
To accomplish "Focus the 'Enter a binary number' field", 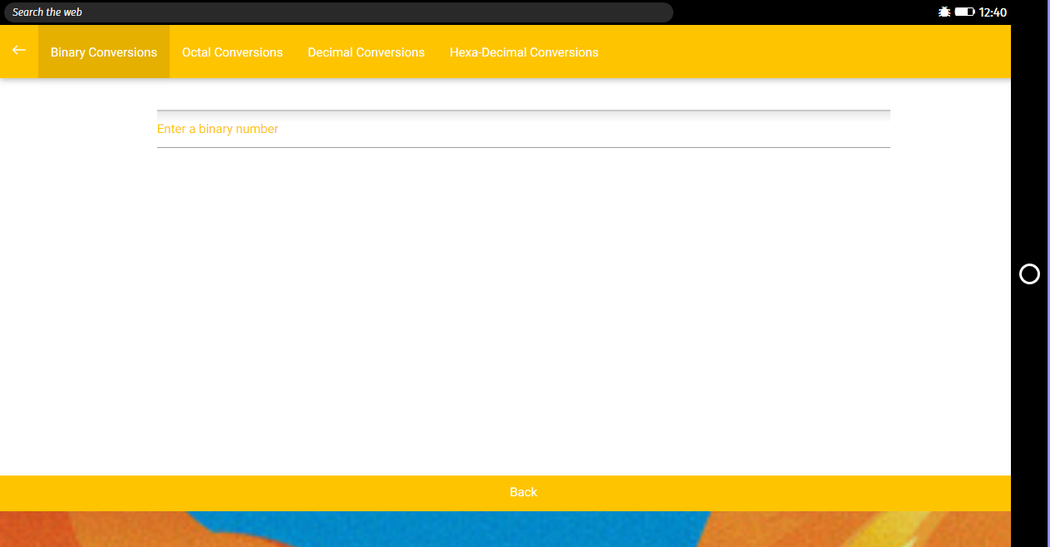I will click(523, 129).
